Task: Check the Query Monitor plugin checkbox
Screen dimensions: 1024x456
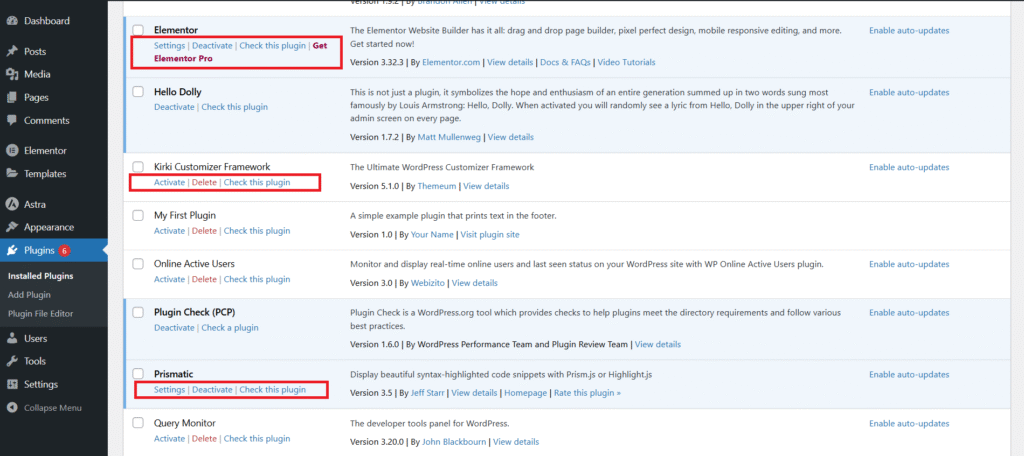Action: pyautogui.click(x=139, y=423)
